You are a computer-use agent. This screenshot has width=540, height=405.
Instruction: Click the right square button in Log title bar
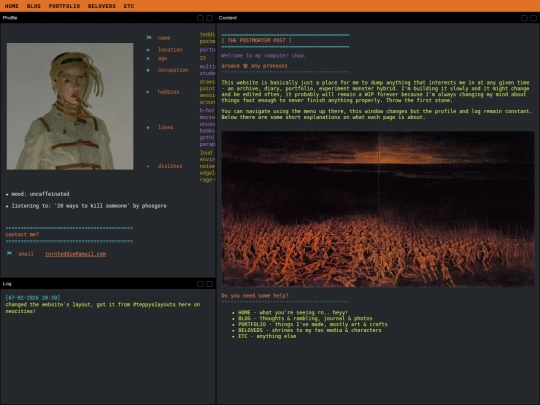pos(209,284)
